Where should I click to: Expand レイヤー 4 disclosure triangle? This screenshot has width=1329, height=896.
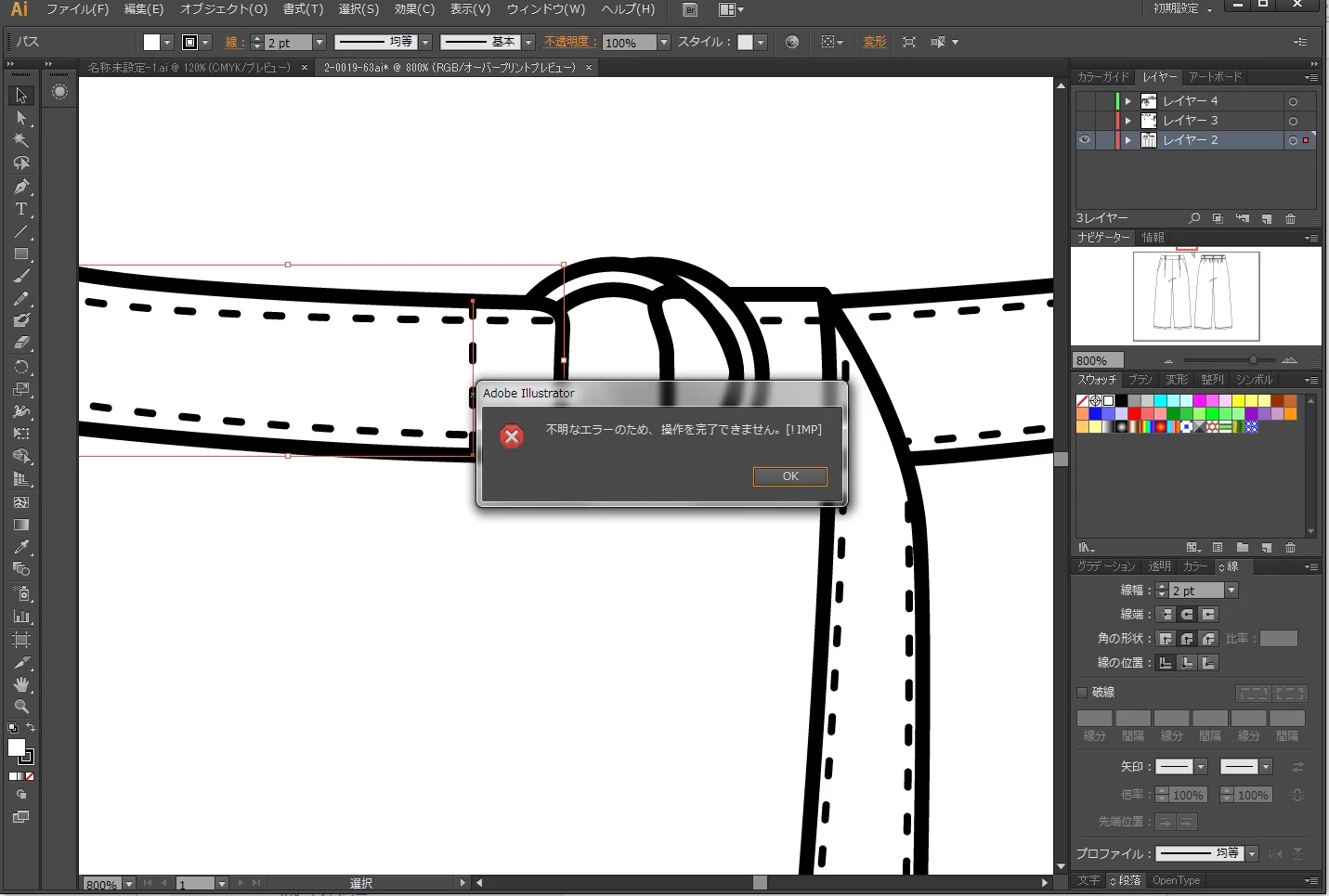(1128, 101)
